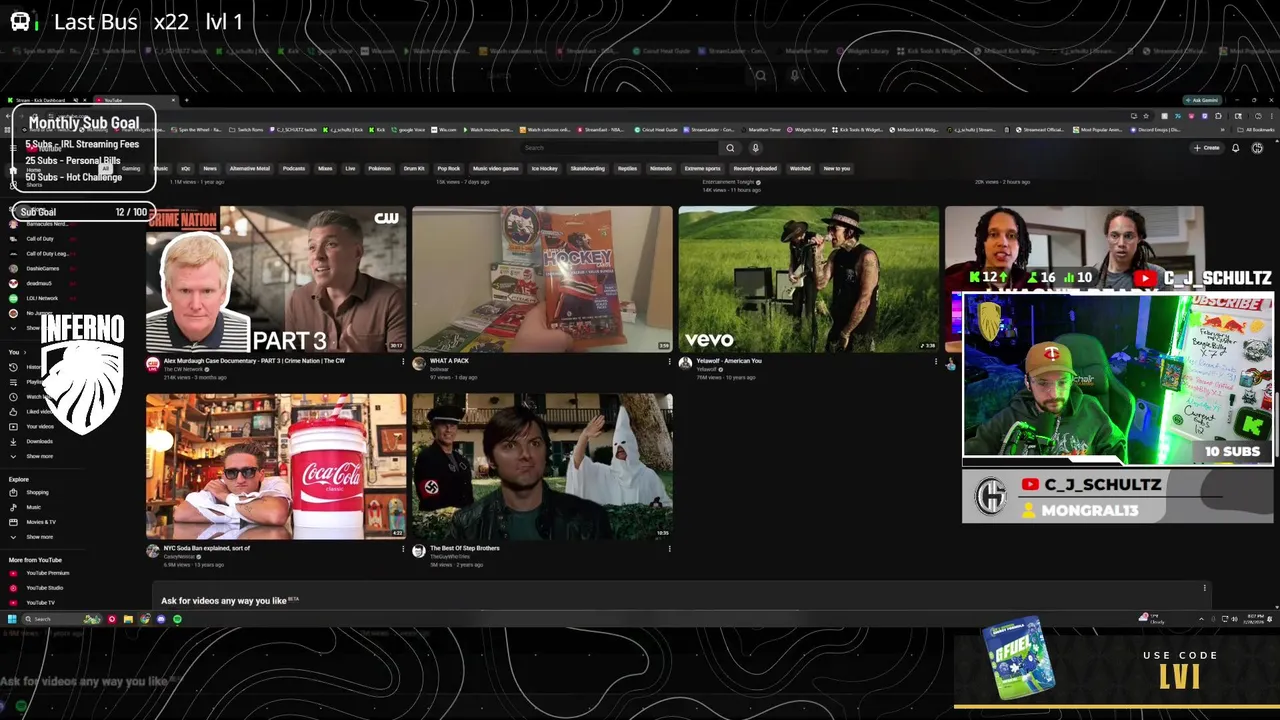1280x720 pixels.
Task: Click The Best Of Step Brothers title
Action: pos(465,548)
